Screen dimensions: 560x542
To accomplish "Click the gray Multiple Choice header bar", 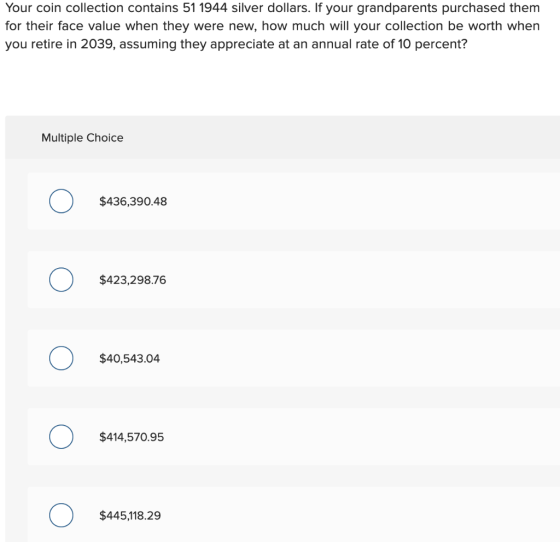I will point(282,137).
